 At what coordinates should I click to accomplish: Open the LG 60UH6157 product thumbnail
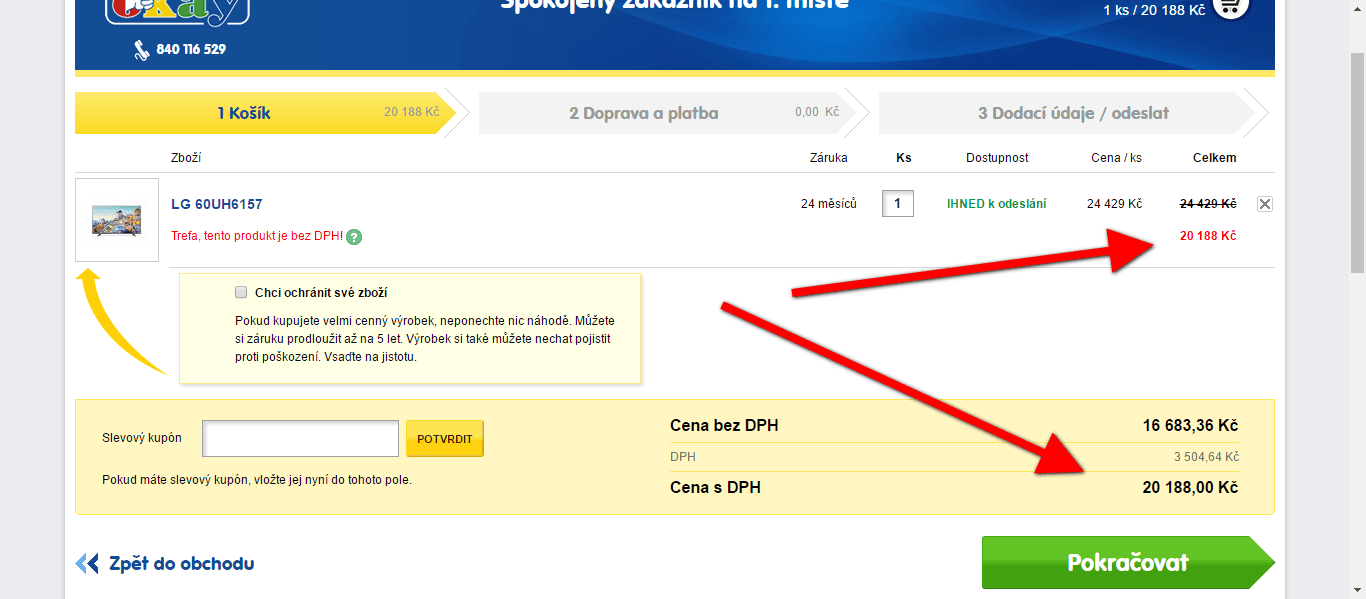point(117,220)
